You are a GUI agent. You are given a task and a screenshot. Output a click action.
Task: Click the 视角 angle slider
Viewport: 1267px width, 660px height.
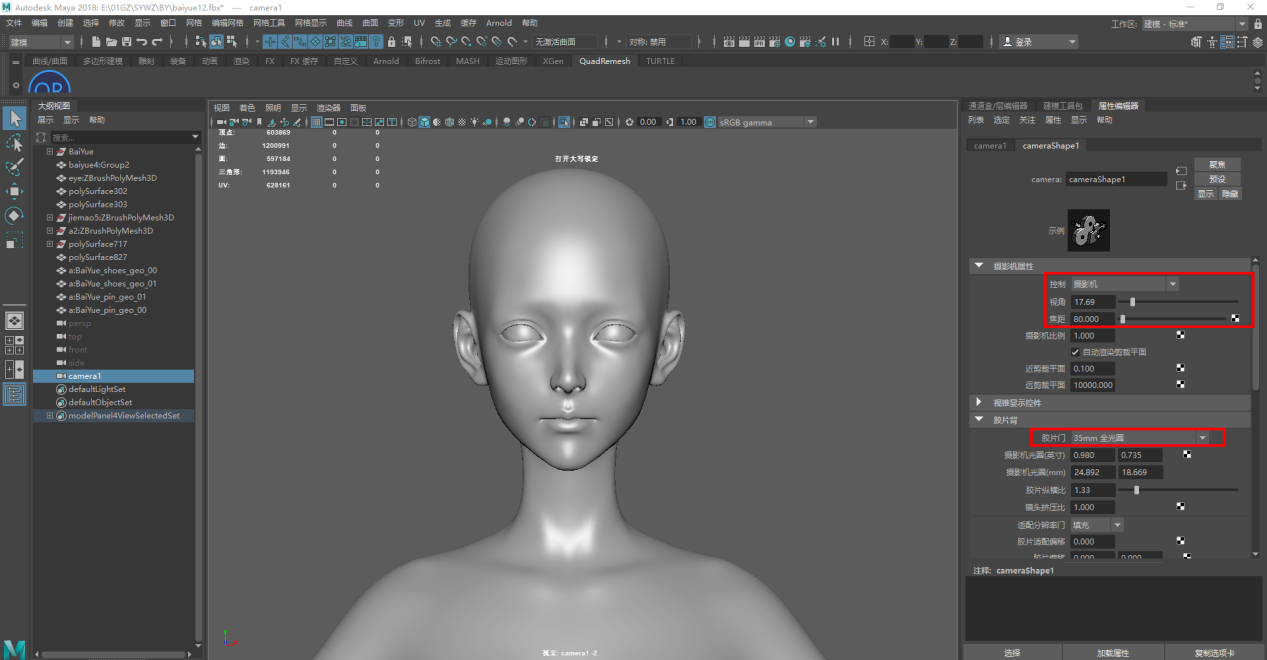coord(1132,301)
